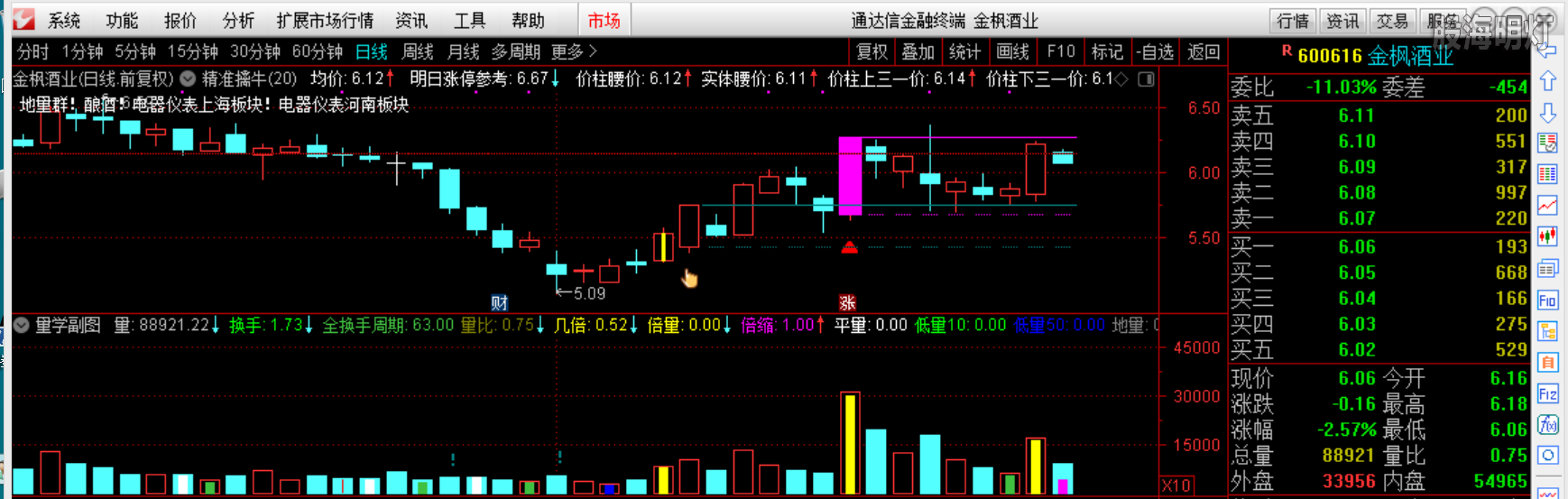Click the down arrow sidebar icon
Image resolution: width=1568 pixels, height=499 pixels.
coord(1548,113)
